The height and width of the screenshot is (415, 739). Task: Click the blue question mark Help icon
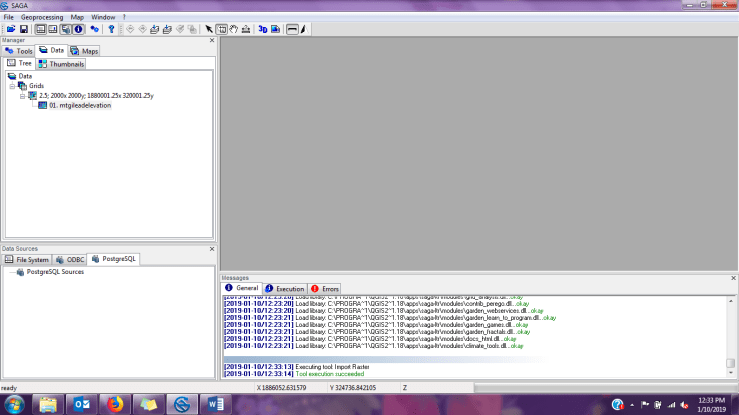111,29
